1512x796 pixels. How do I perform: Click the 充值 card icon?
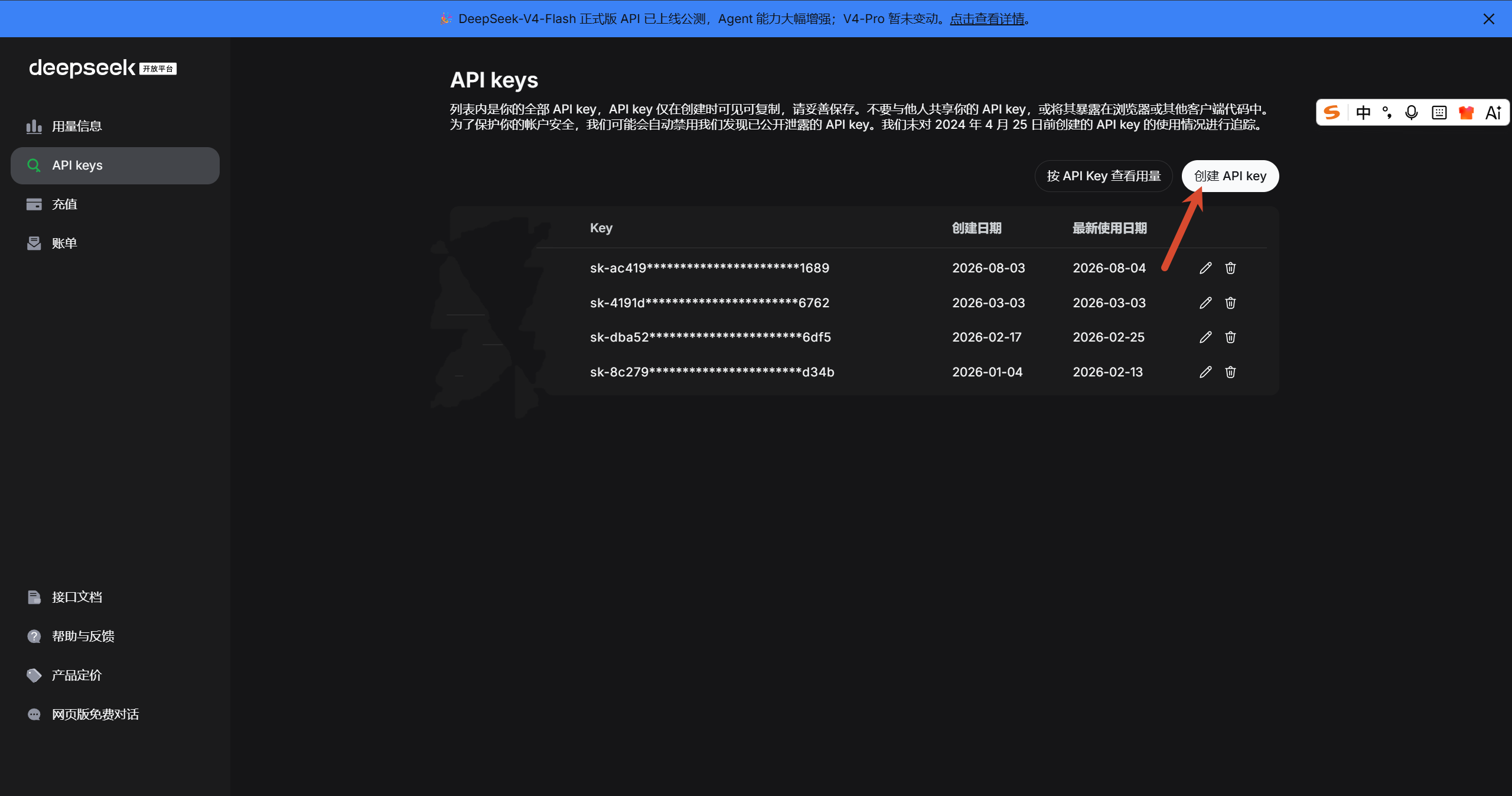pos(34,204)
